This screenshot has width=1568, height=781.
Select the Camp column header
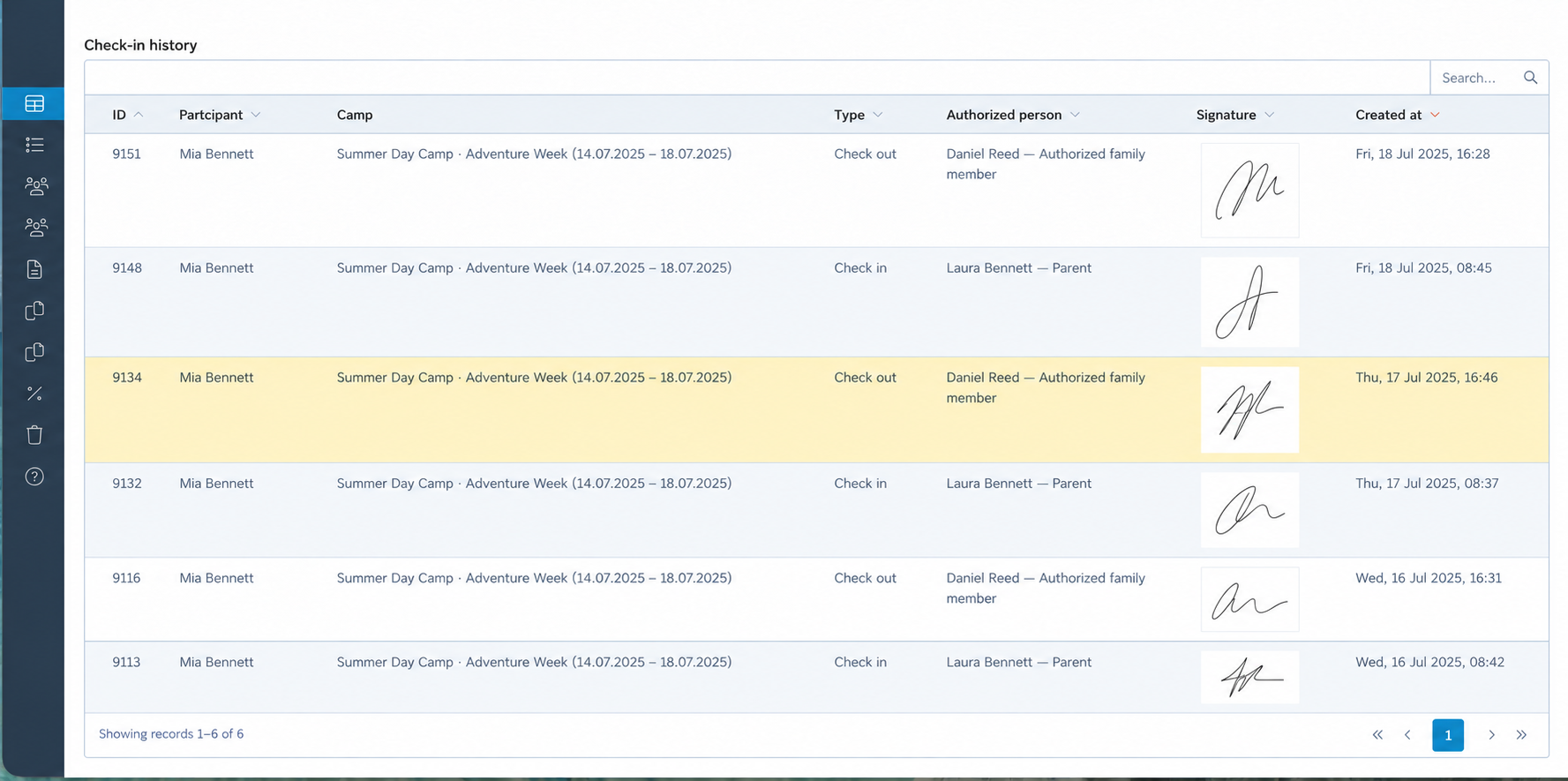tap(355, 115)
